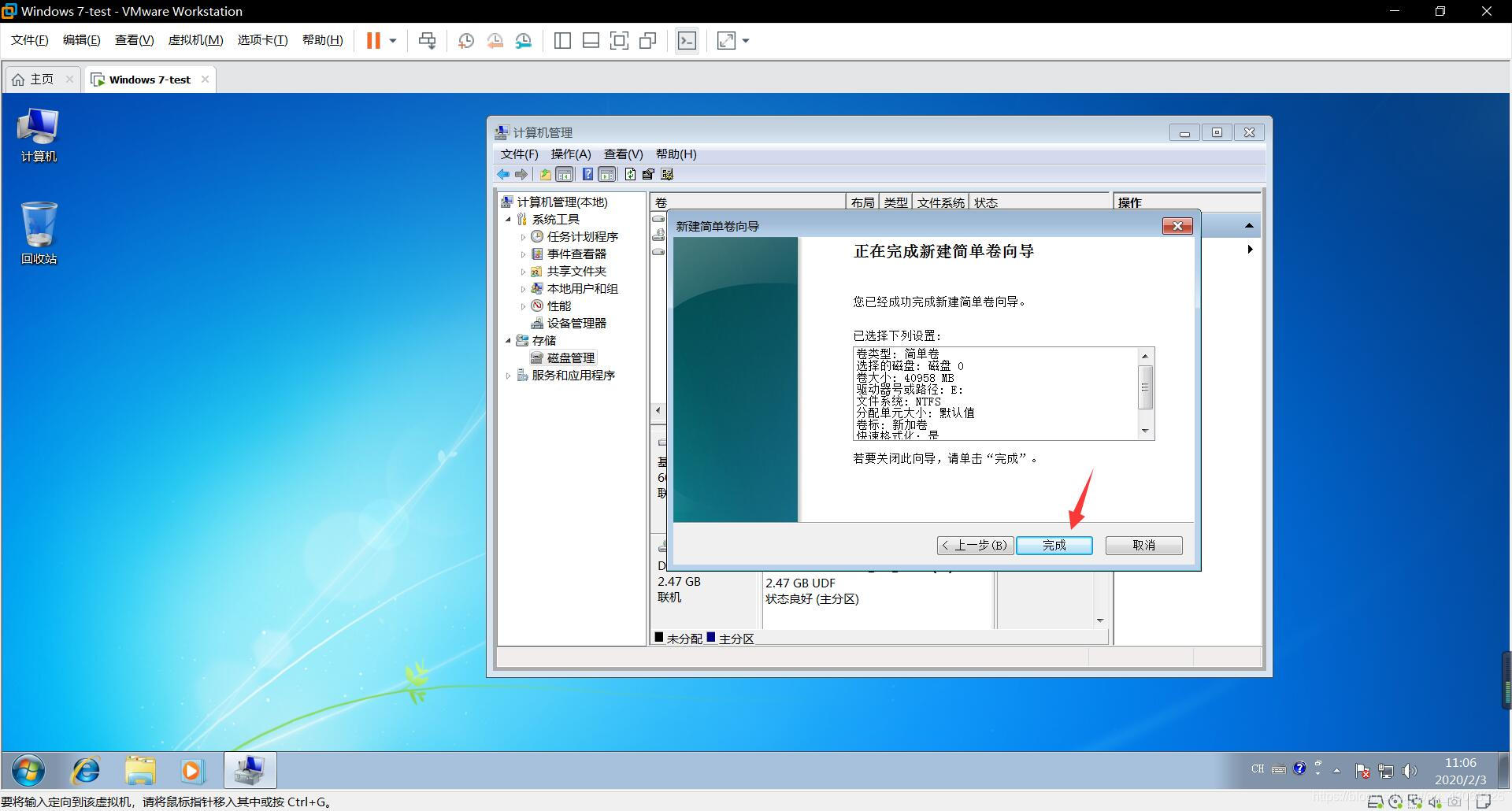Collapse the 存储 tree node

[x=509, y=341]
